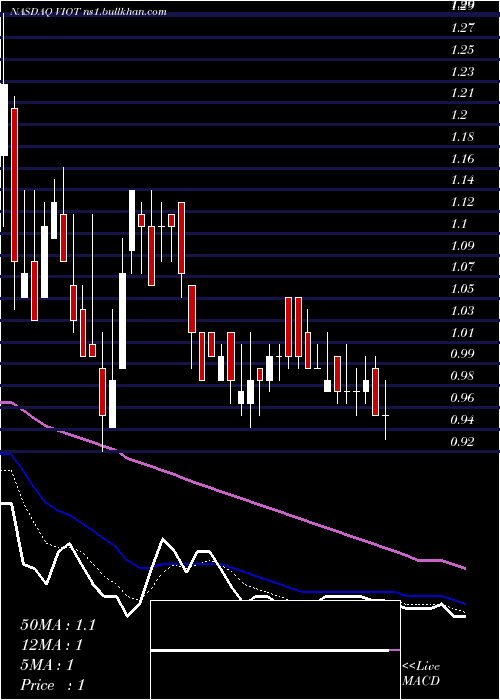Select the 1.23 price axis label
Viewport: 500px width, 700px height.
point(462,71)
